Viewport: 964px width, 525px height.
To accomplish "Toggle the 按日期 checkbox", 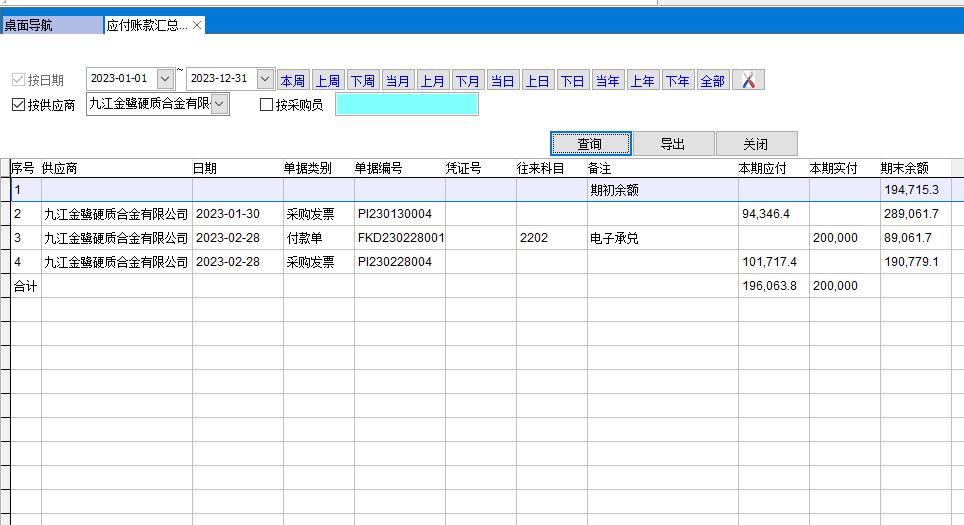I will point(18,80).
